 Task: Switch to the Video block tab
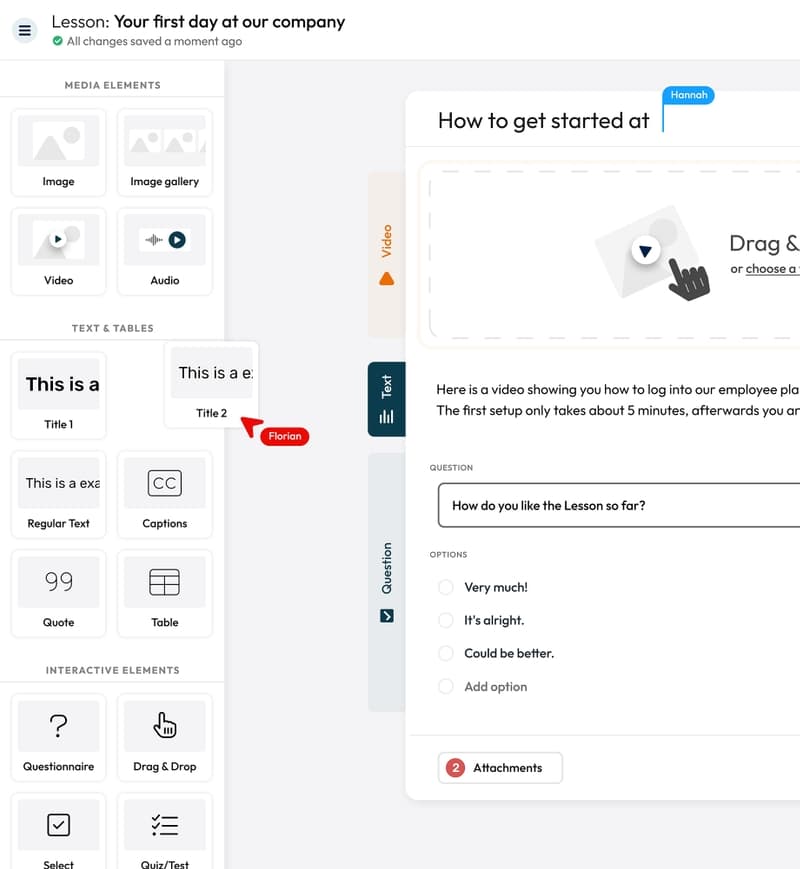click(388, 235)
